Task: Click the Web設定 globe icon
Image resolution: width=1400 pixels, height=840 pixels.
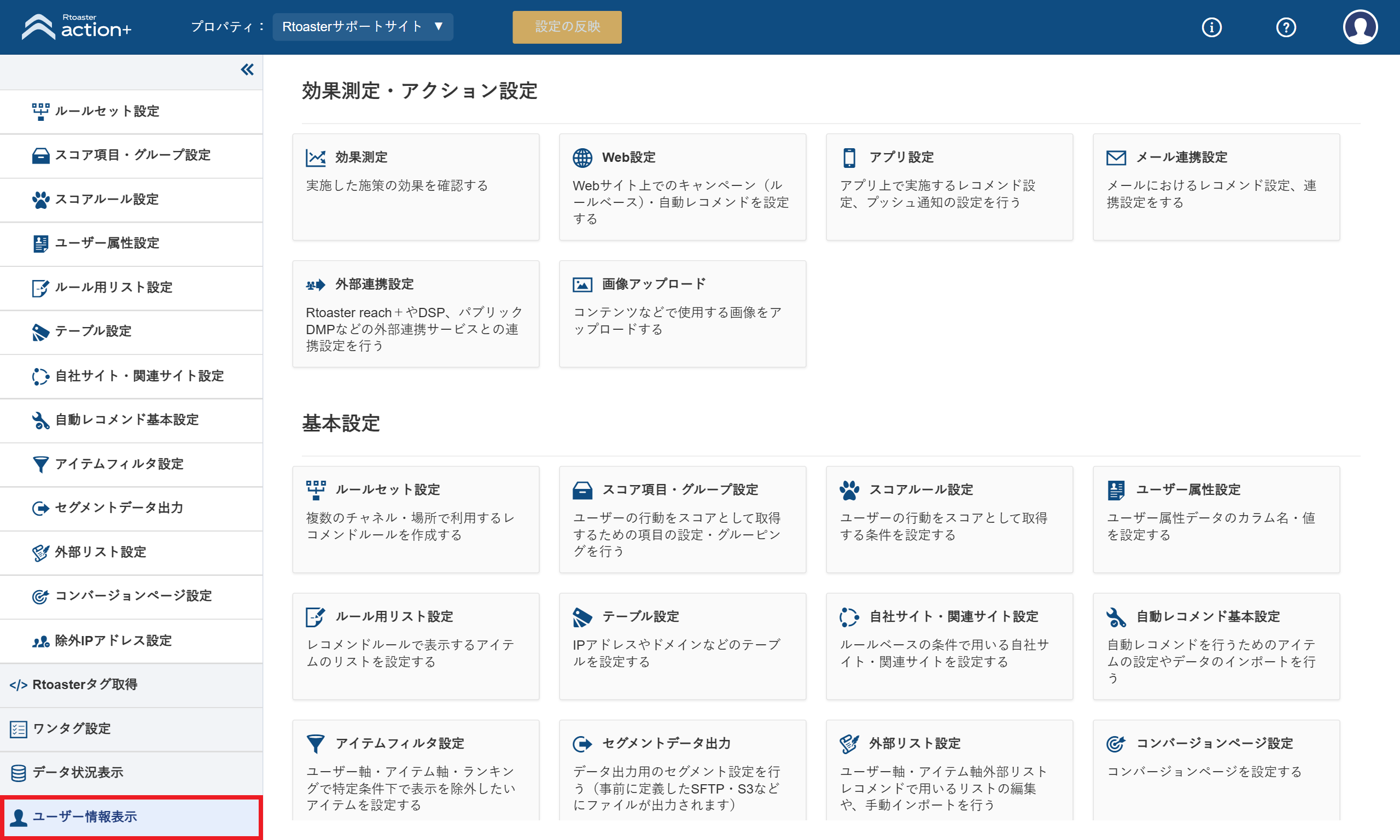Action: tap(582, 158)
